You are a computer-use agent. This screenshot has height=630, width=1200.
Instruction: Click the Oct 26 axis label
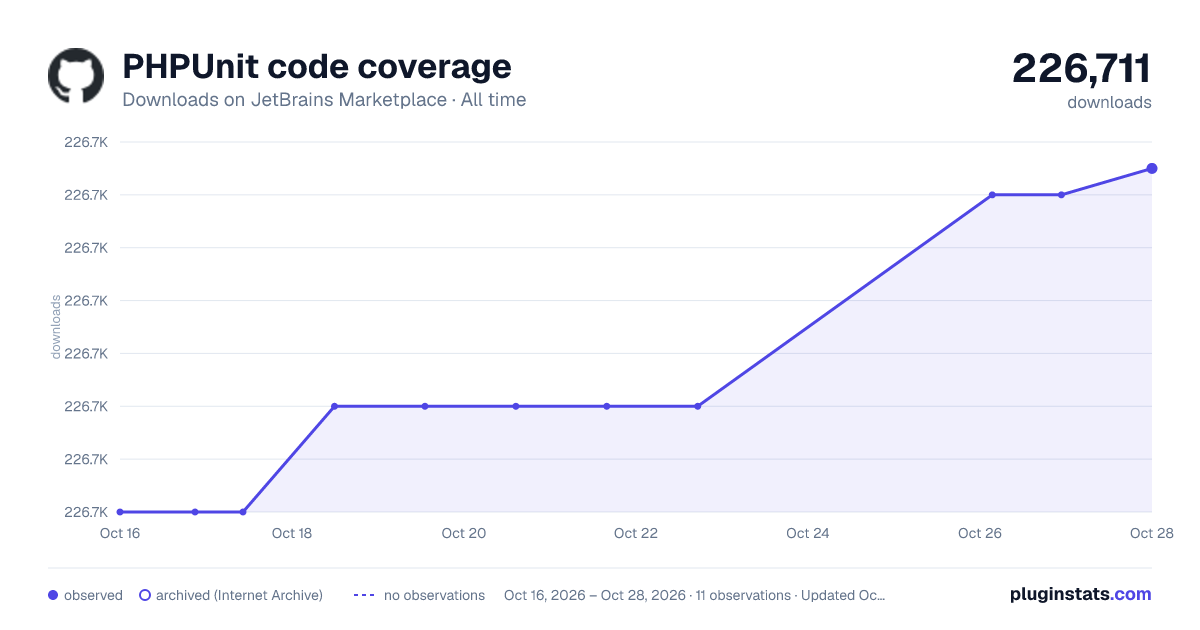[x=980, y=533]
